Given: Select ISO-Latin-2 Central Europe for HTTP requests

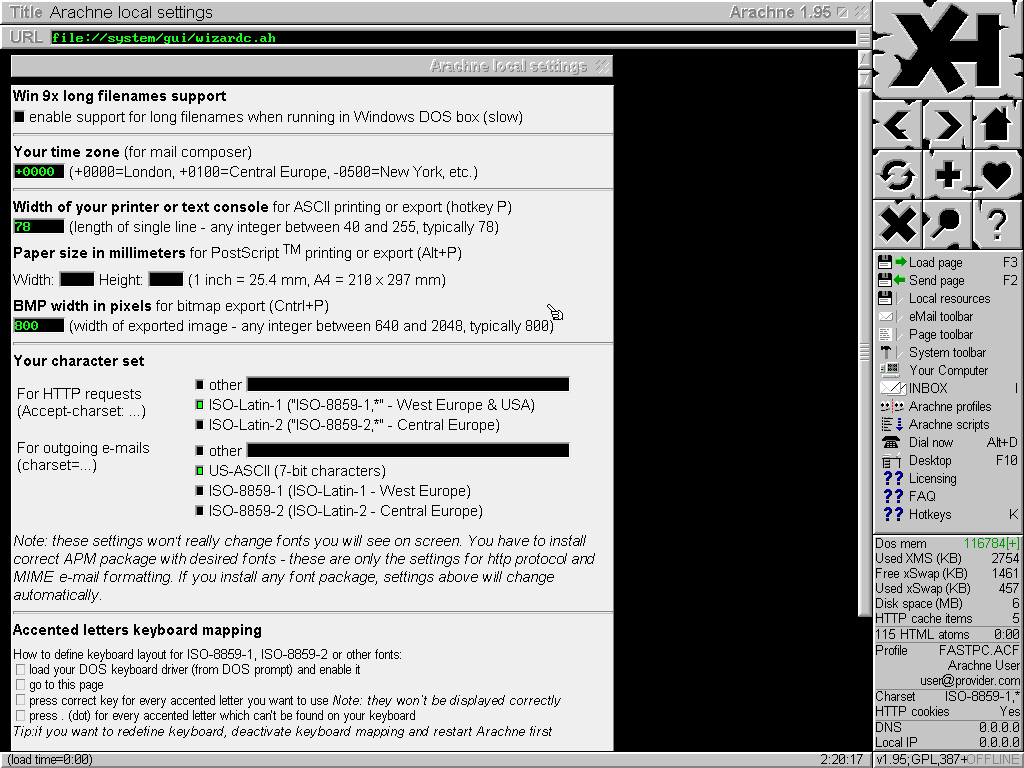Looking at the screenshot, I should pos(200,425).
